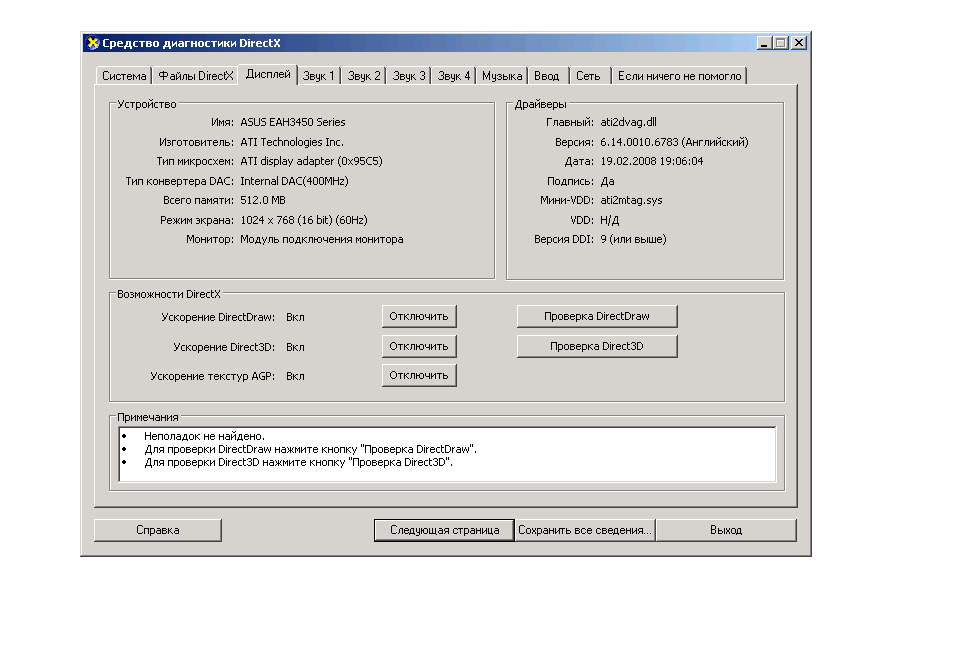The width and height of the screenshot is (962, 651).
Task: Open the Ввод tab
Action: [547, 76]
